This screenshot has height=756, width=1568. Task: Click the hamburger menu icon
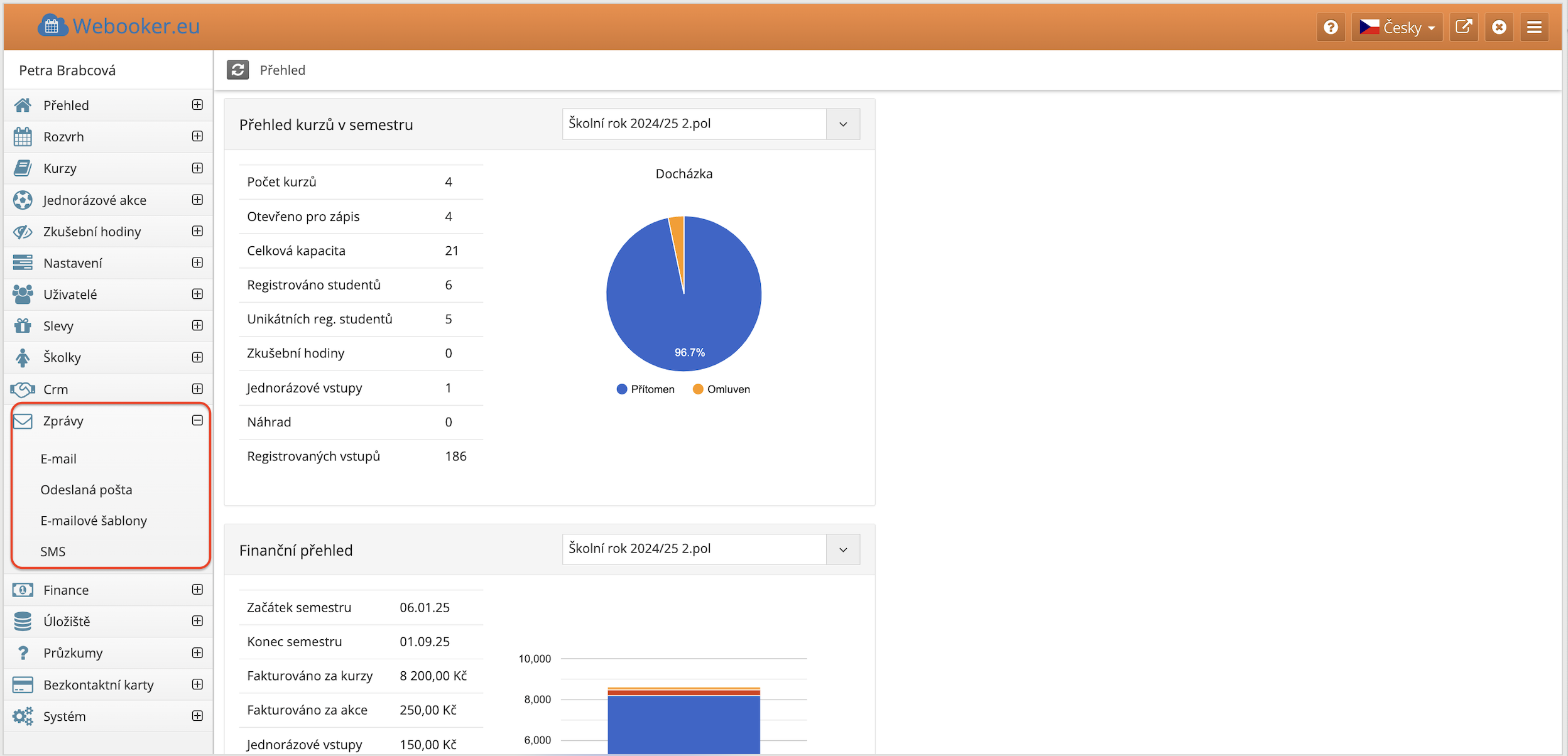click(x=1534, y=27)
